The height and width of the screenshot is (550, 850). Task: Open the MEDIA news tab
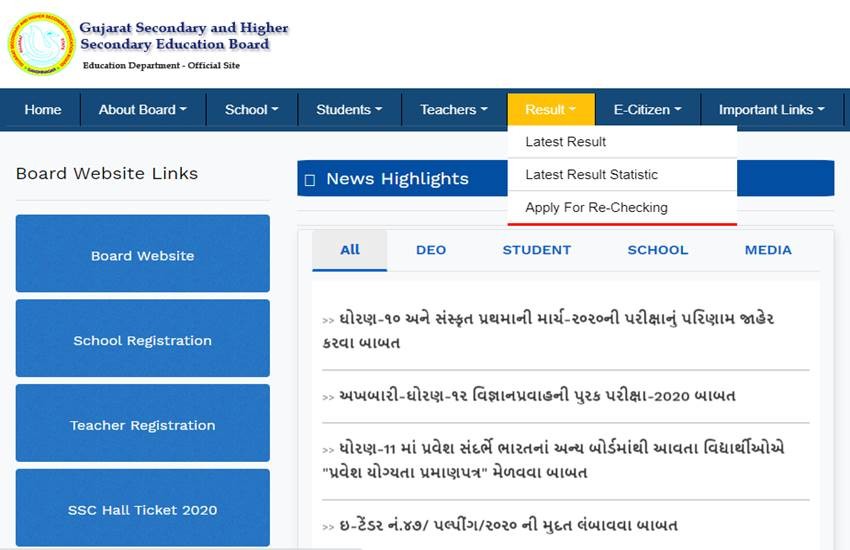click(x=768, y=250)
